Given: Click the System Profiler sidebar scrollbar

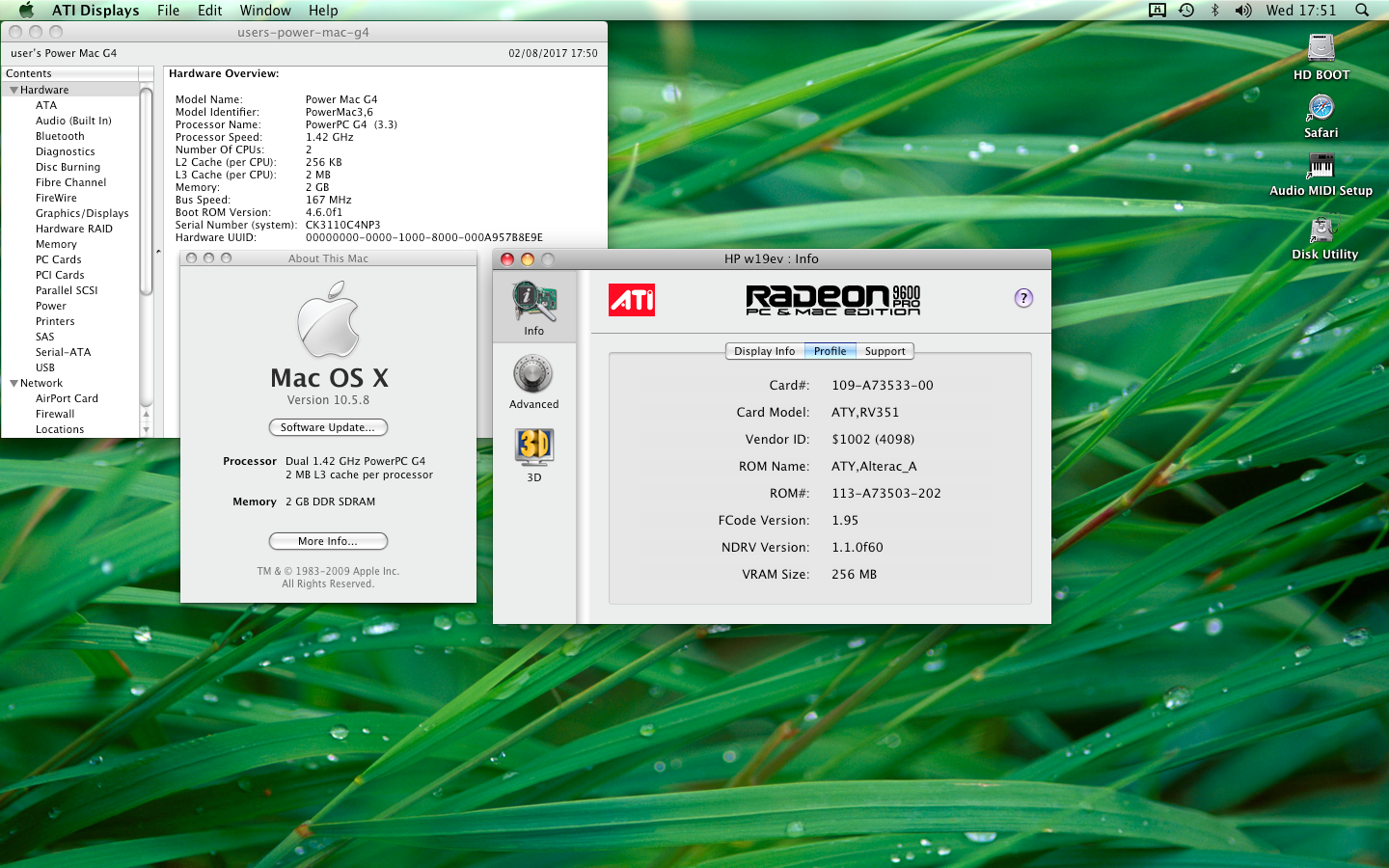Looking at the screenshot, I should [x=147, y=193].
